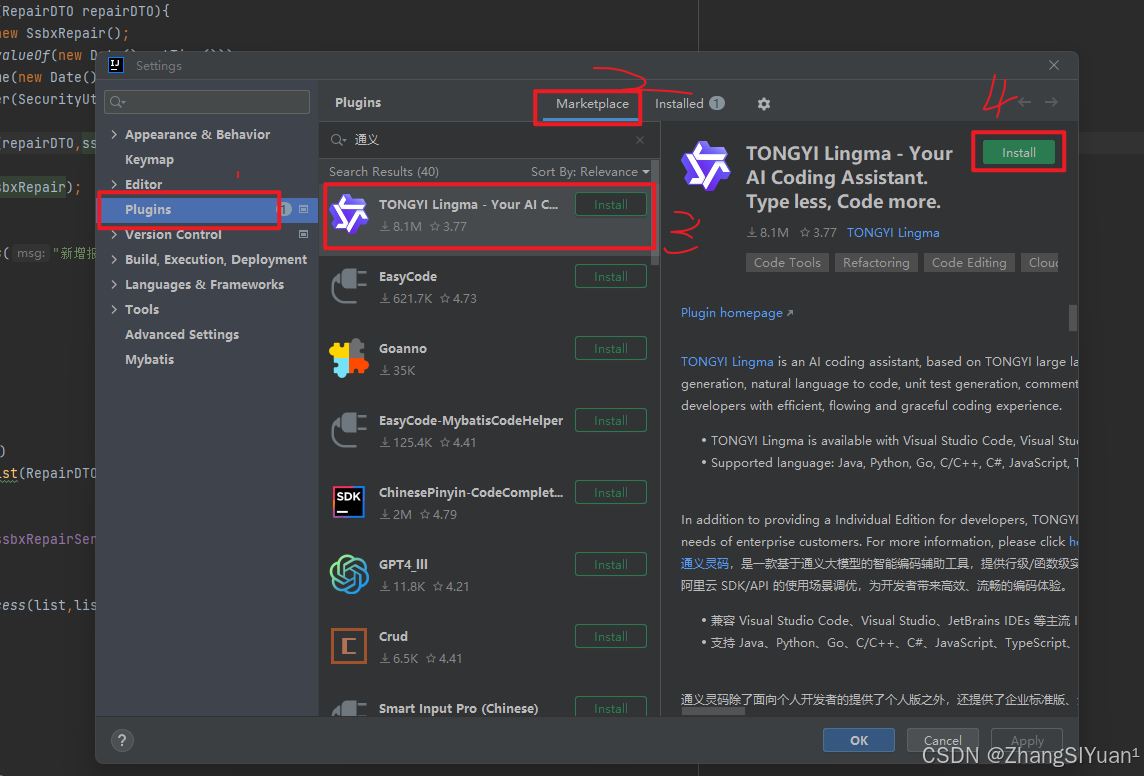Screen dimensions: 1144x776
Task: Focus the settings search field
Action: coord(207,102)
